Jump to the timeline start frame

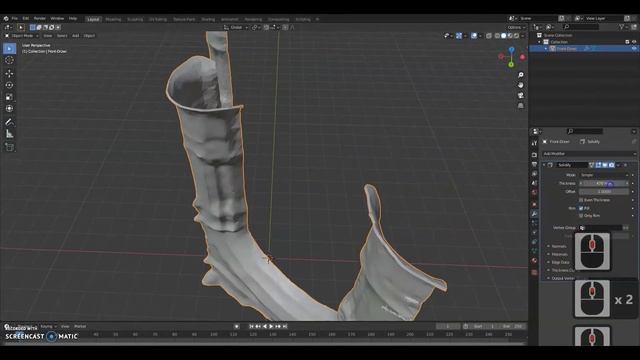pos(251,327)
